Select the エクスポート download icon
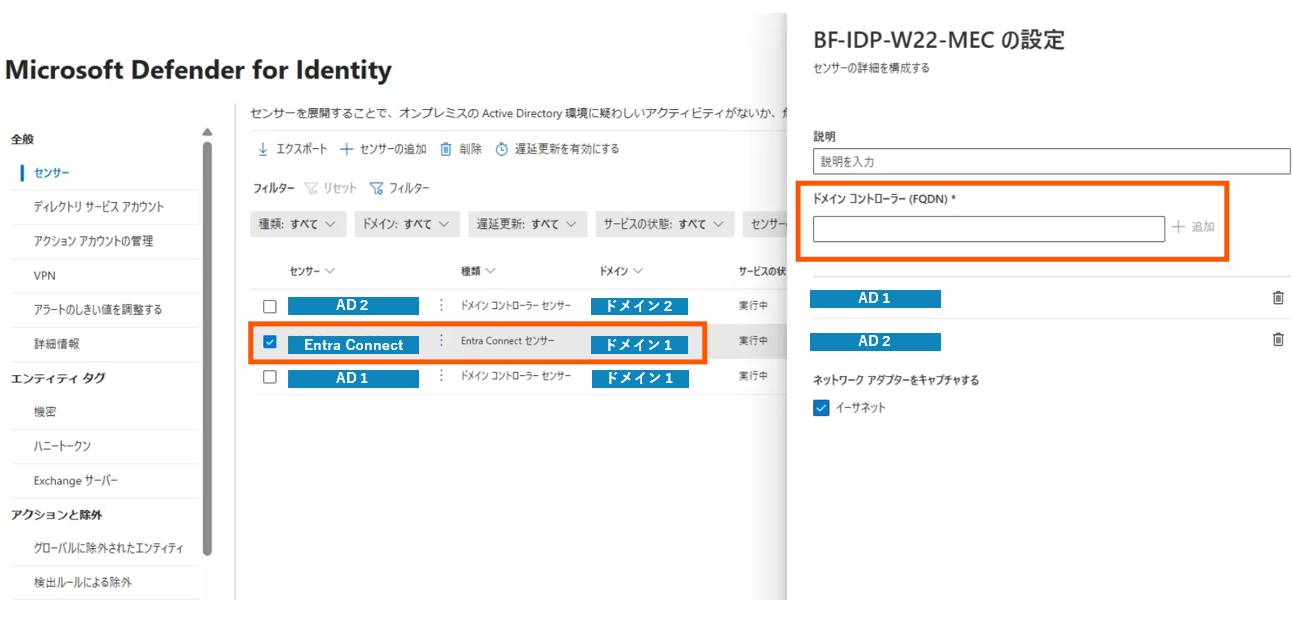1292x620 pixels. pyautogui.click(x=262, y=148)
